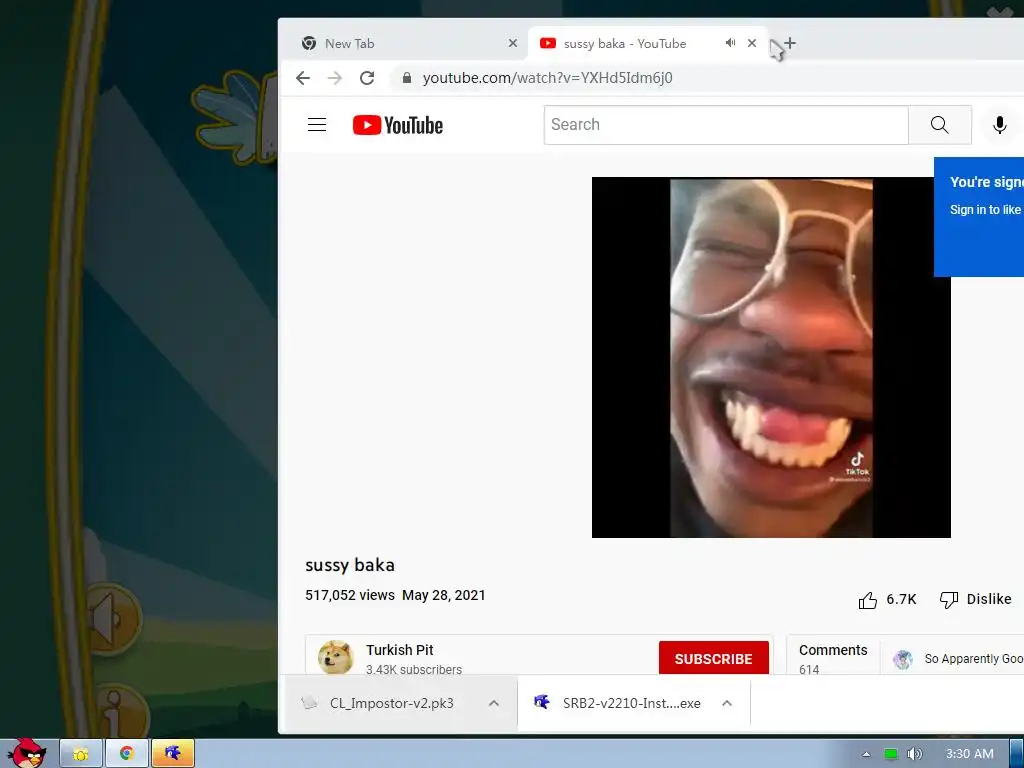Open the YouTube hamburger guide menu
This screenshot has height=768, width=1024.
point(317,125)
